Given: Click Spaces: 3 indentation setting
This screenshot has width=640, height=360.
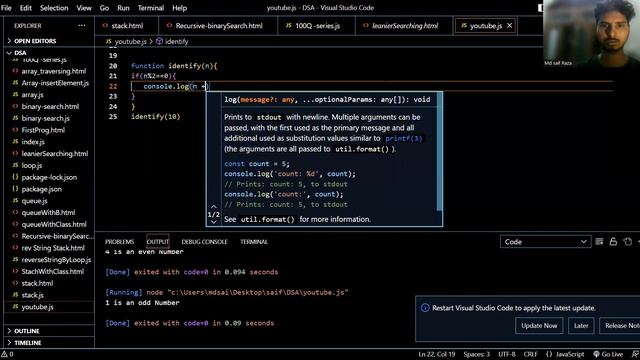Looking at the screenshot, I should click(x=476, y=354).
